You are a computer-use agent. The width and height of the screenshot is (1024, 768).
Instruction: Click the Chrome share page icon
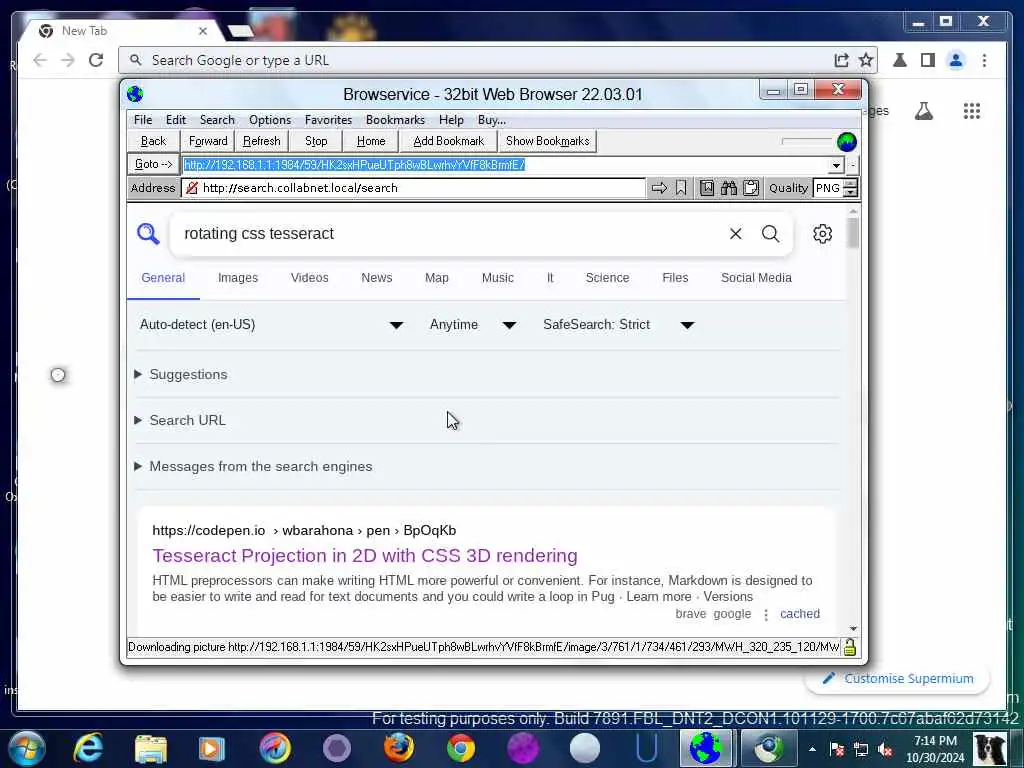pos(841,60)
